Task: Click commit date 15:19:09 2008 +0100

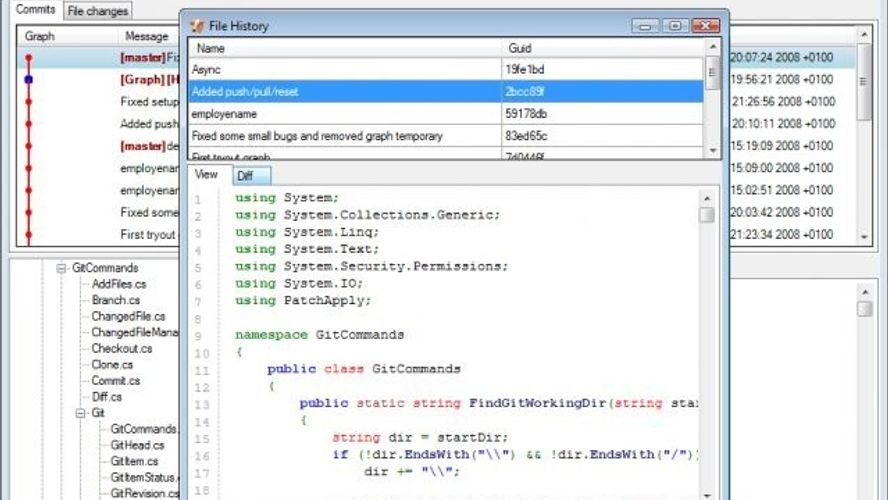Action: point(782,146)
